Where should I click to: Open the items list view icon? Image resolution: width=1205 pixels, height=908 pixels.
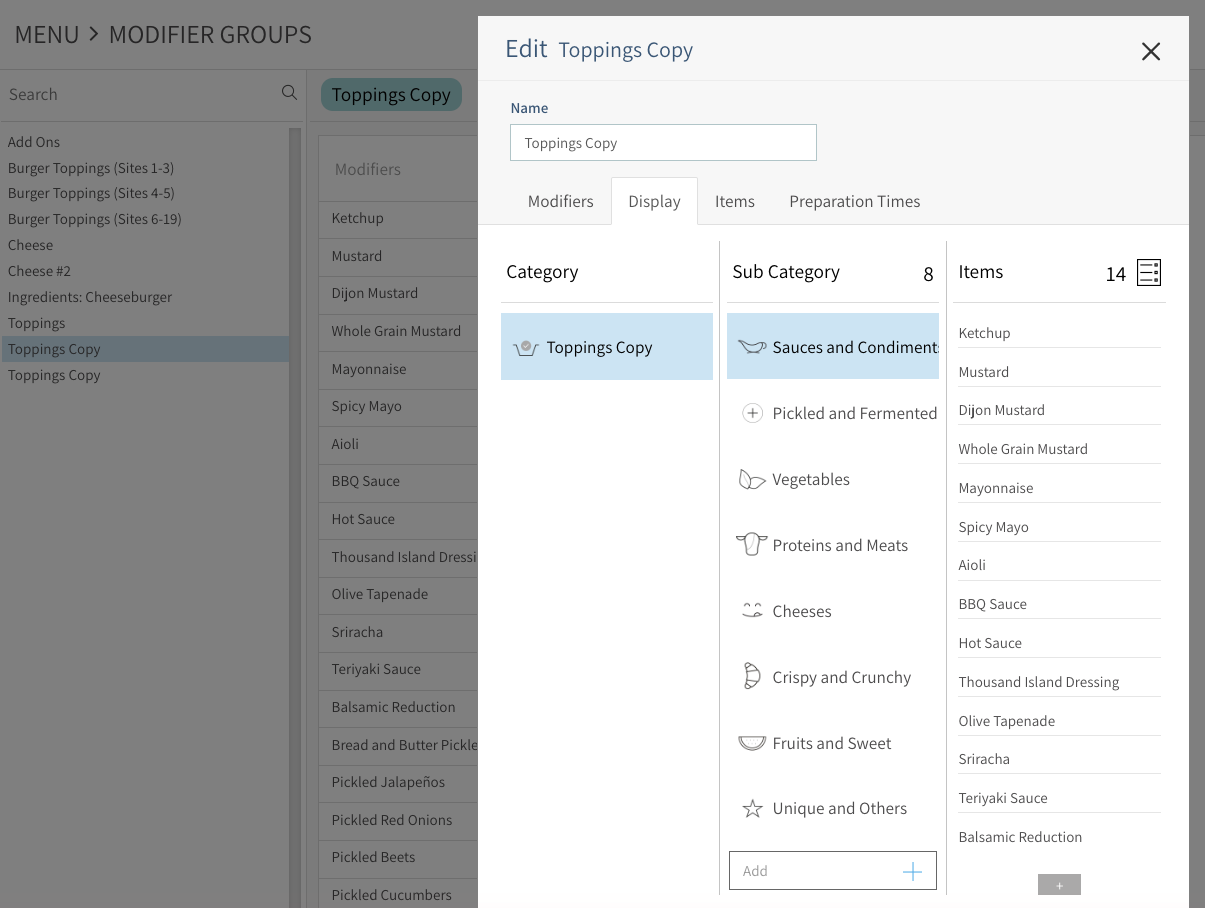[x=1149, y=273]
